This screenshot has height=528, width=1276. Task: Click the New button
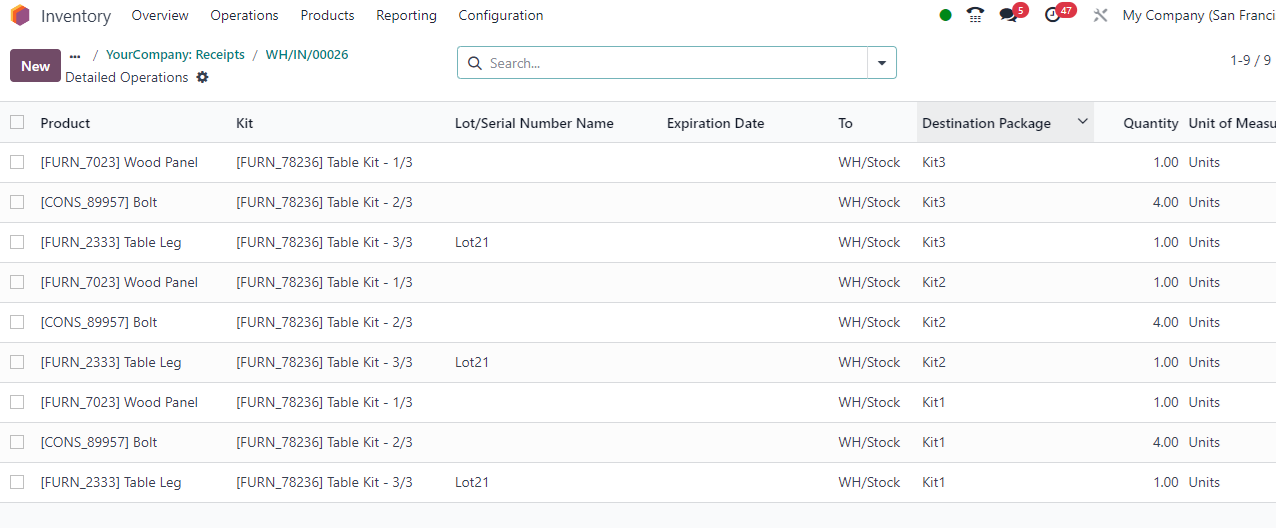(x=35, y=66)
